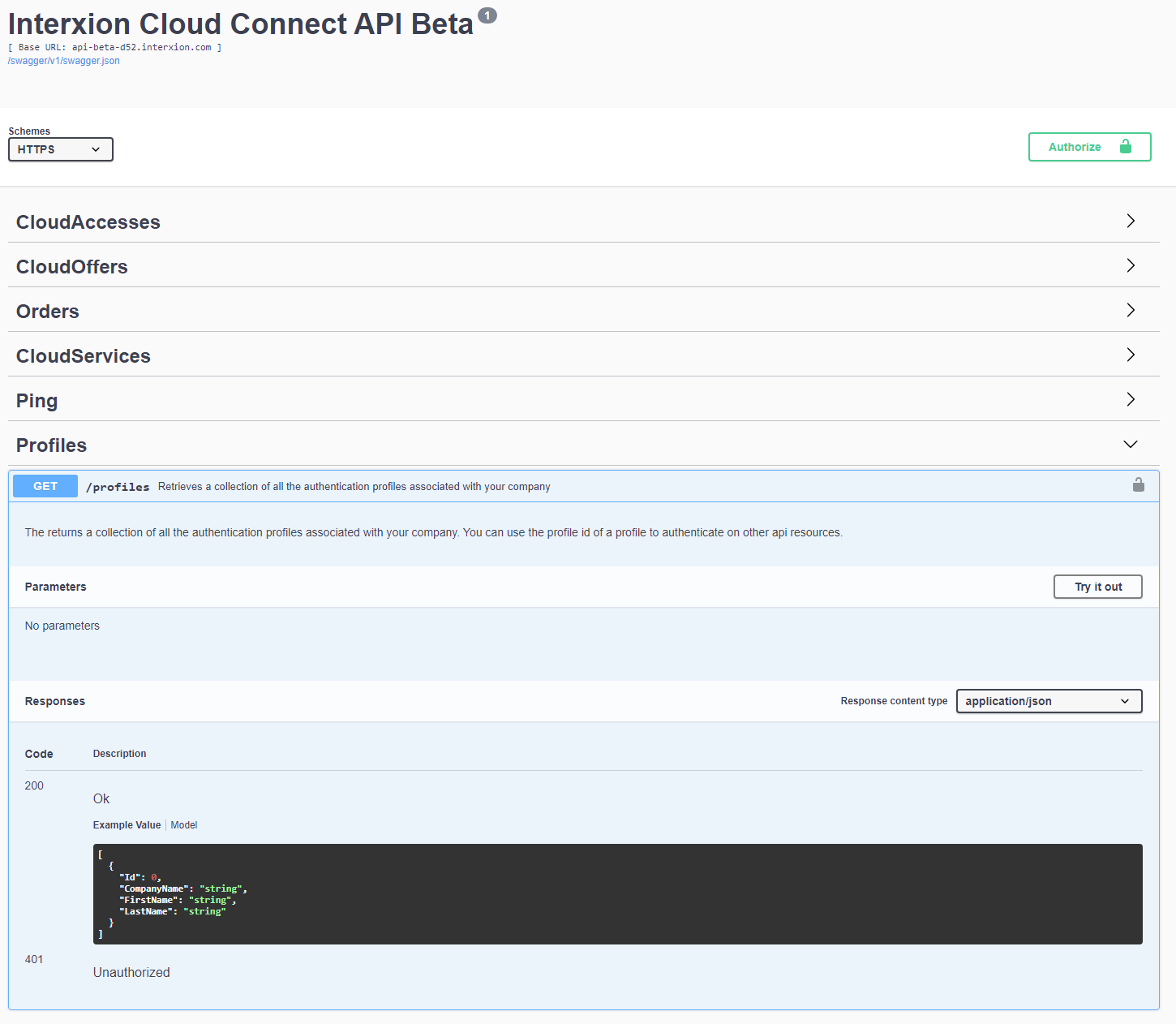Click inside the JSON example value code block
The image size is (1176, 1024).
(617, 894)
